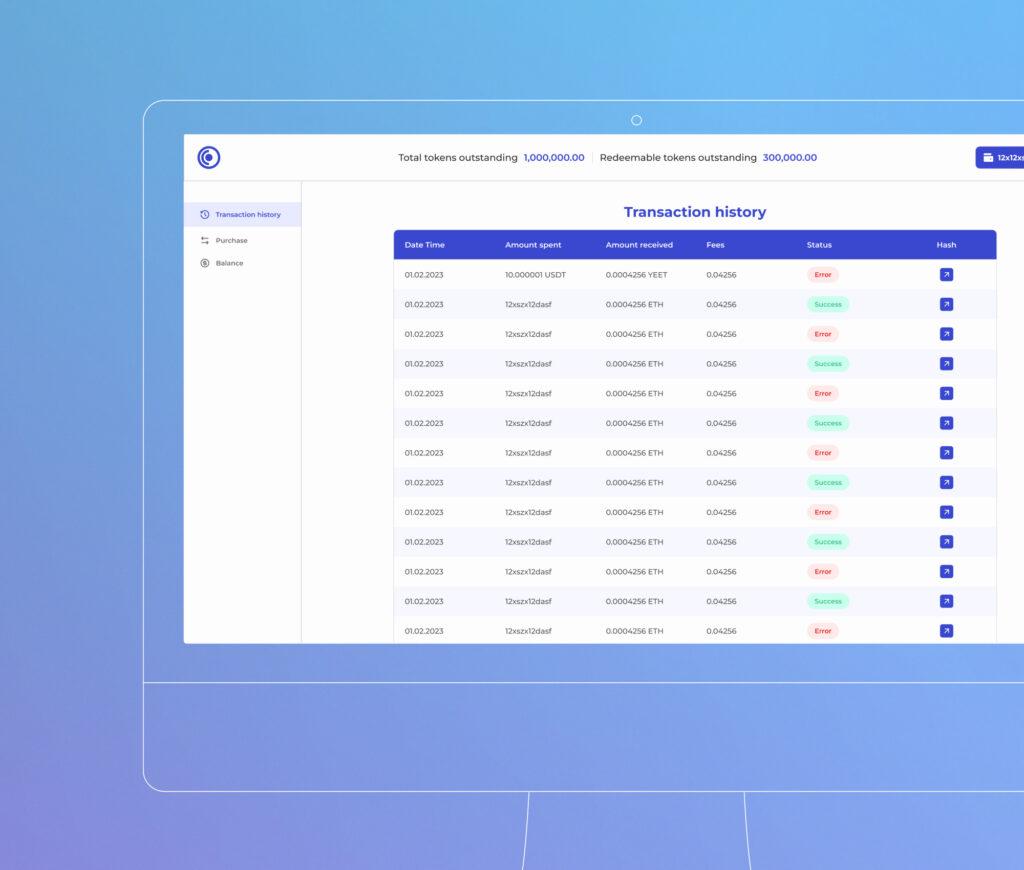Image resolution: width=1024 pixels, height=870 pixels.
Task: Click the hash arrow beside the fourth Success row
Action: 946,482
